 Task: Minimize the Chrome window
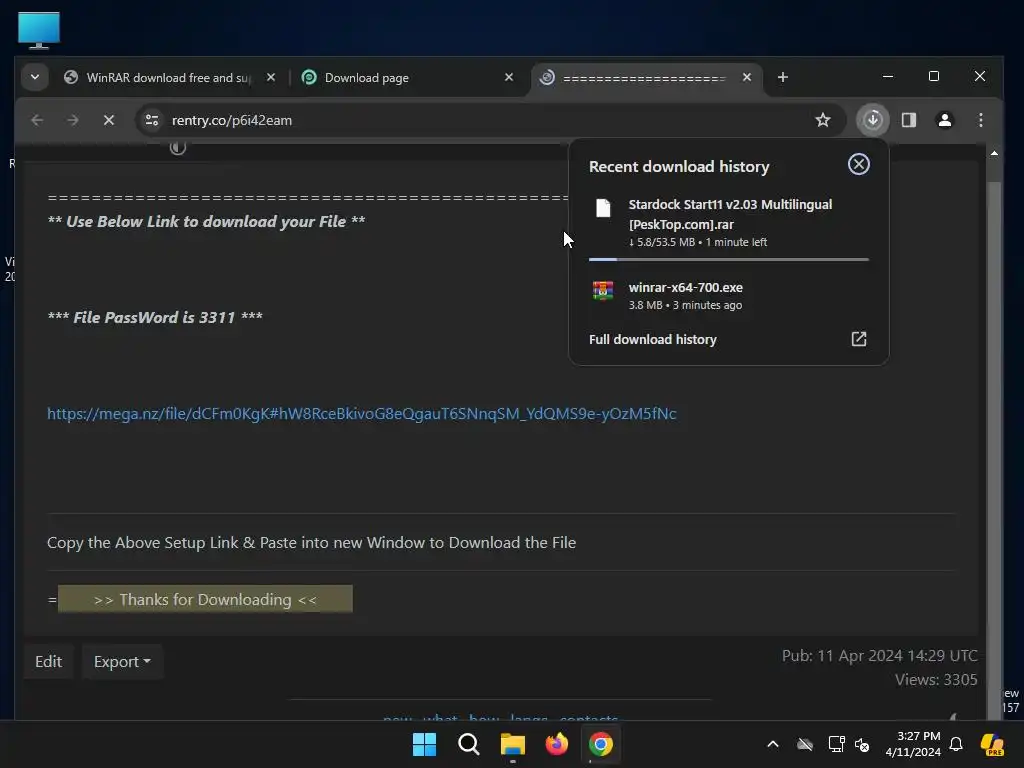888,76
